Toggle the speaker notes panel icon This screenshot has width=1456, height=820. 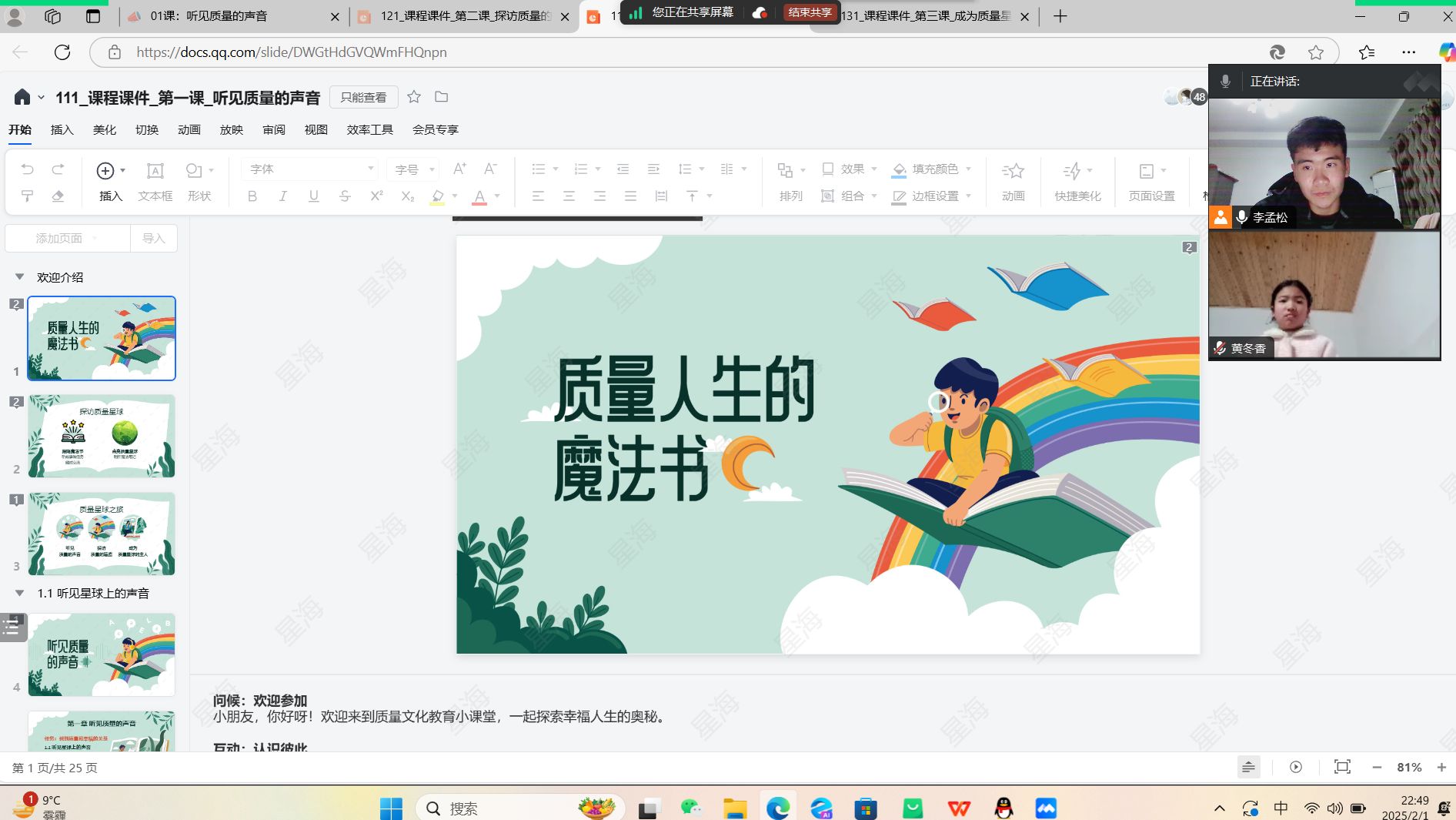tap(1248, 767)
